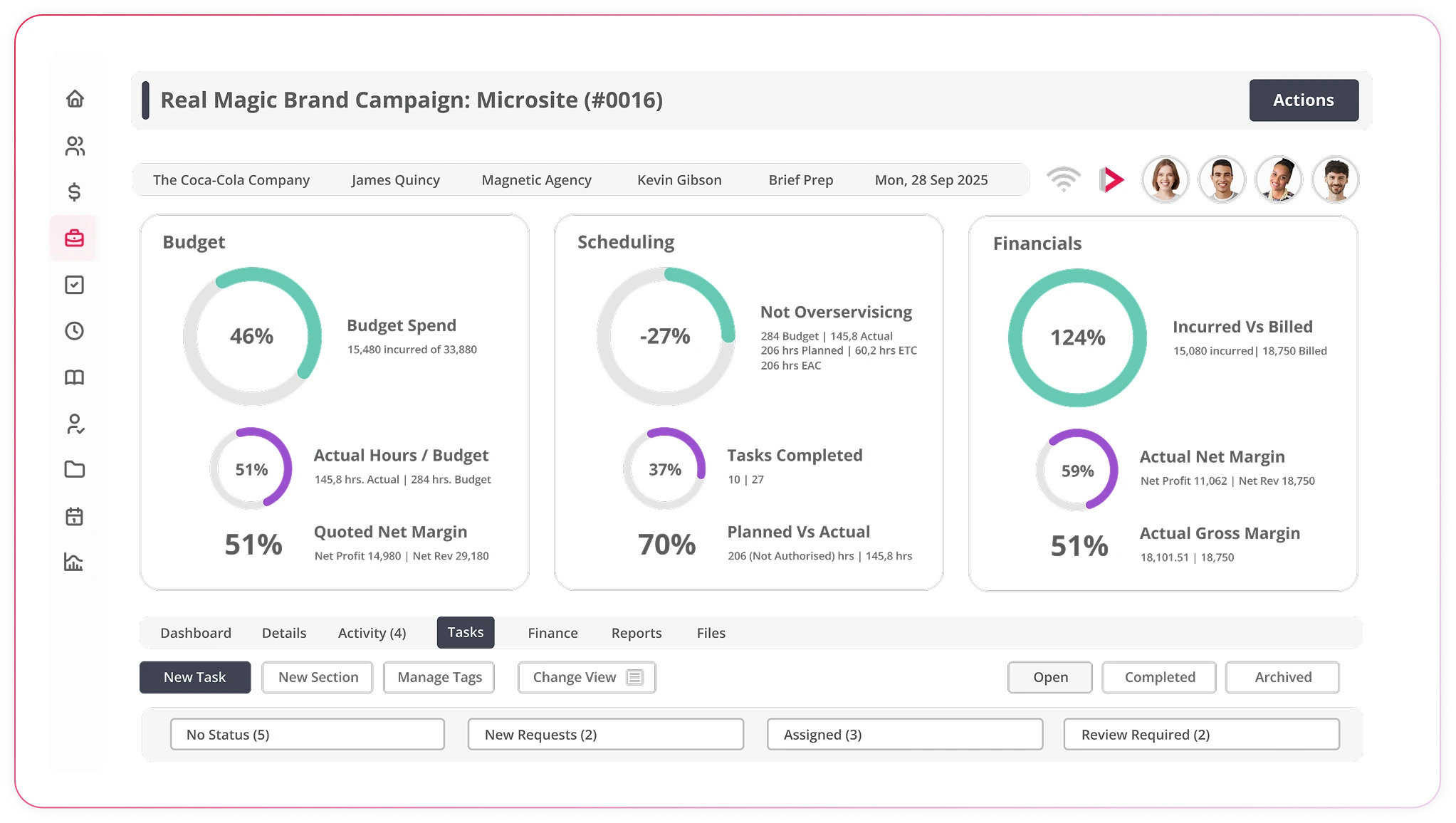Viewport: 1456px width, 823px height.
Task: Open the checkbox tasks icon in sidebar
Action: 74,285
